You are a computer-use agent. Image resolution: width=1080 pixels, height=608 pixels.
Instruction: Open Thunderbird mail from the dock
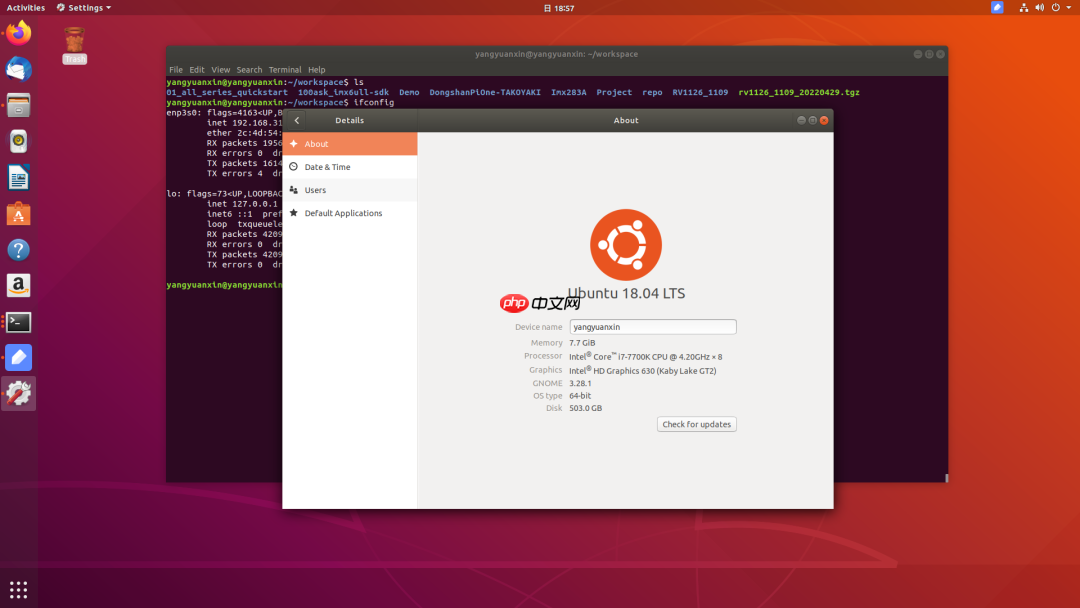pos(18,68)
